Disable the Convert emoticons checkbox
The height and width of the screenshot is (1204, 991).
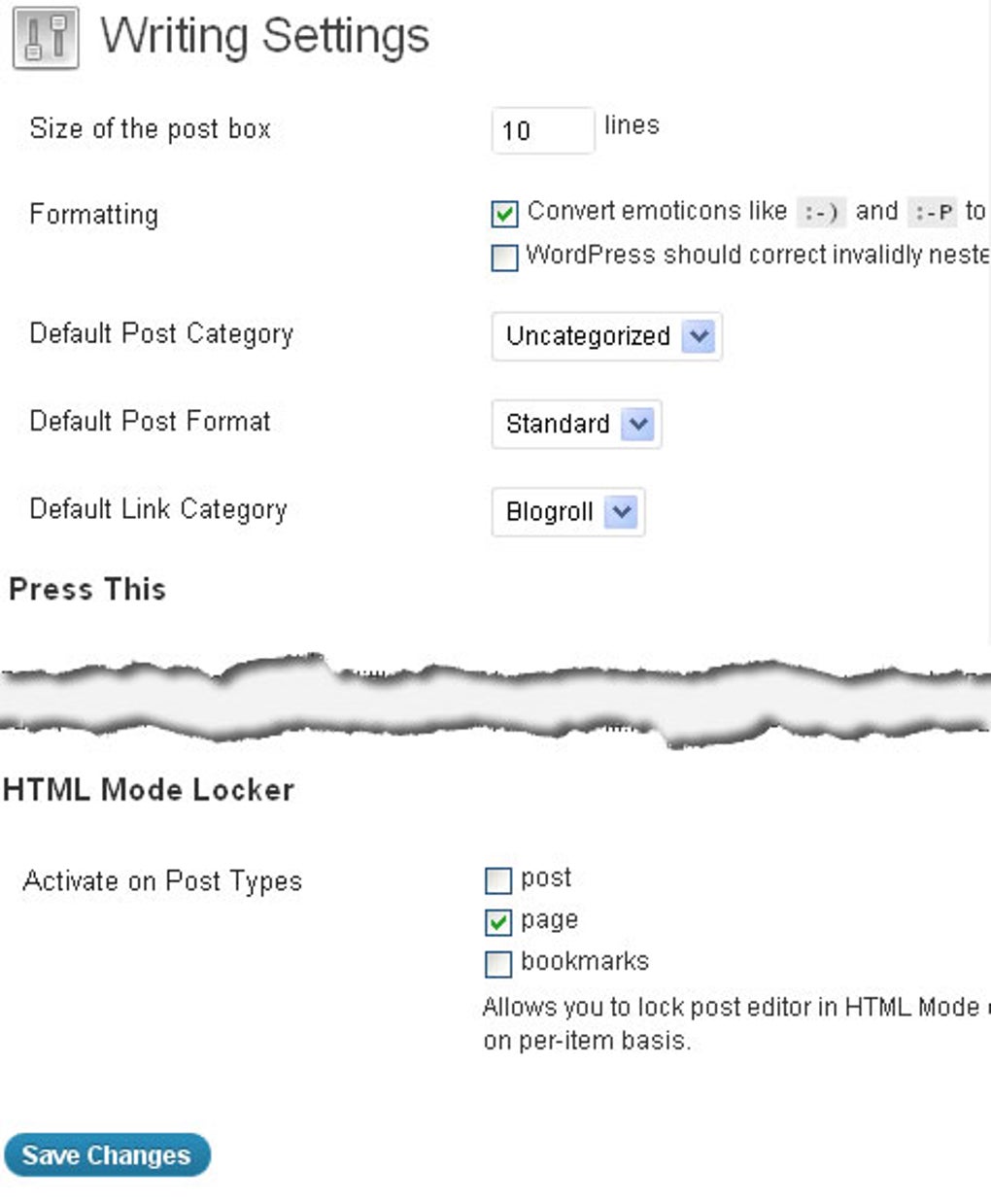coord(504,213)
